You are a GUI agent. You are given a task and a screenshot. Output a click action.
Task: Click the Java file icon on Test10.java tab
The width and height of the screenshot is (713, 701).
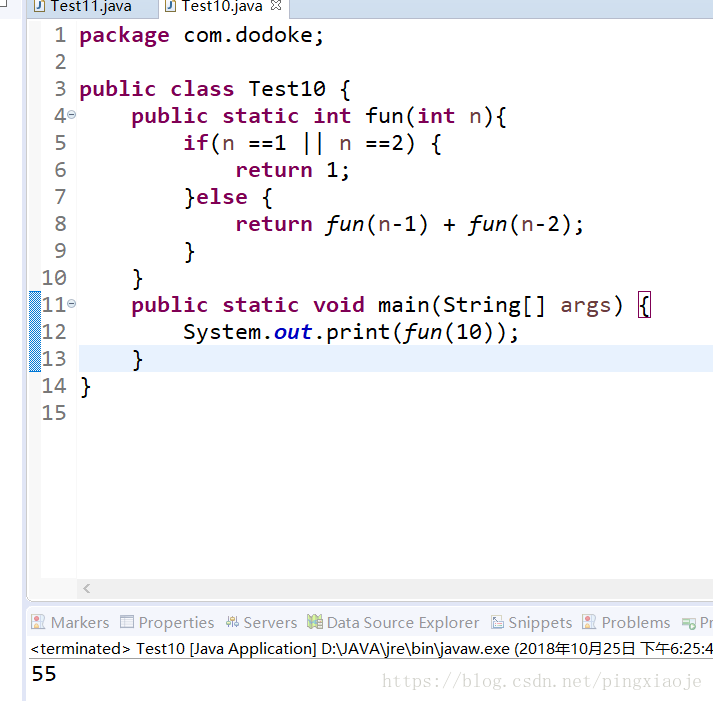(x=171, y=6)
